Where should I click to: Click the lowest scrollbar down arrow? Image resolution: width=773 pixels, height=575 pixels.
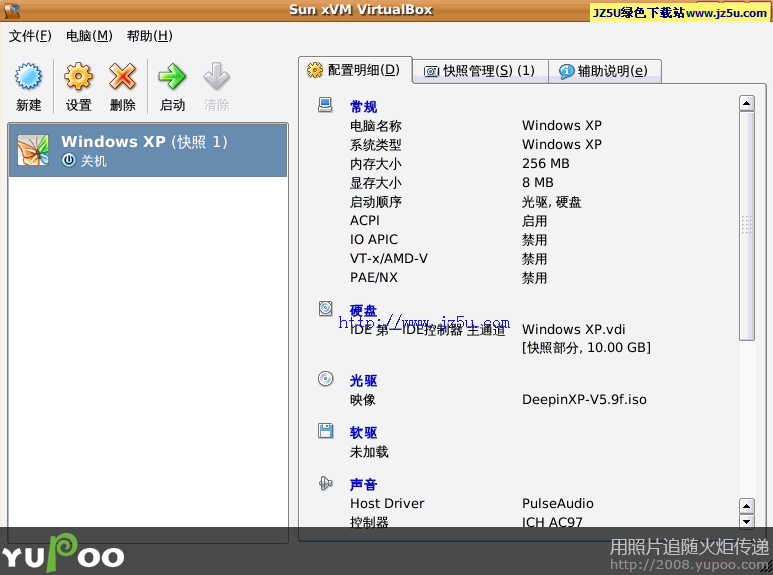click(x=746, y=521)
